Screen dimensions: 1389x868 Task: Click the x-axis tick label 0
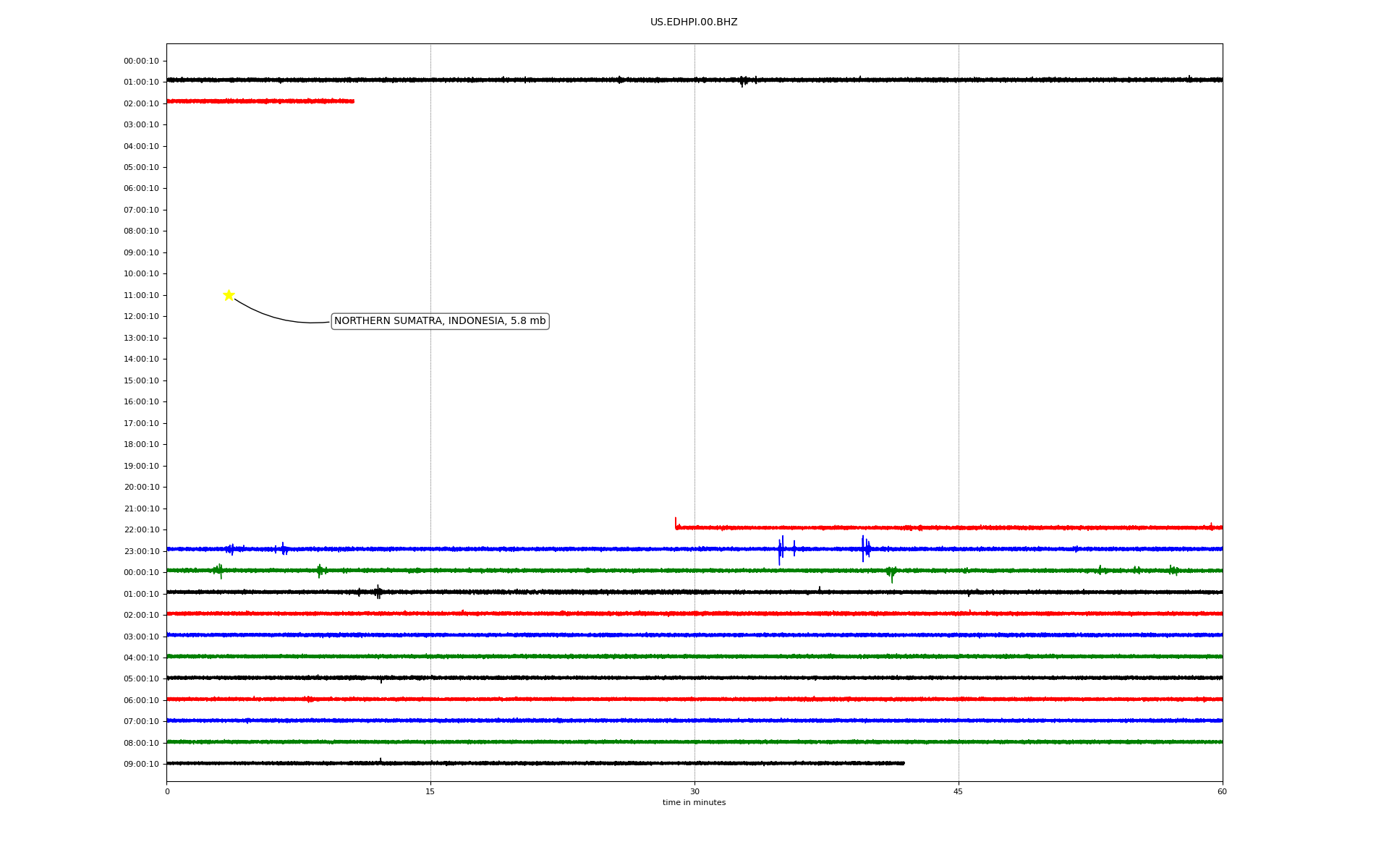click(x=167, y=791)
